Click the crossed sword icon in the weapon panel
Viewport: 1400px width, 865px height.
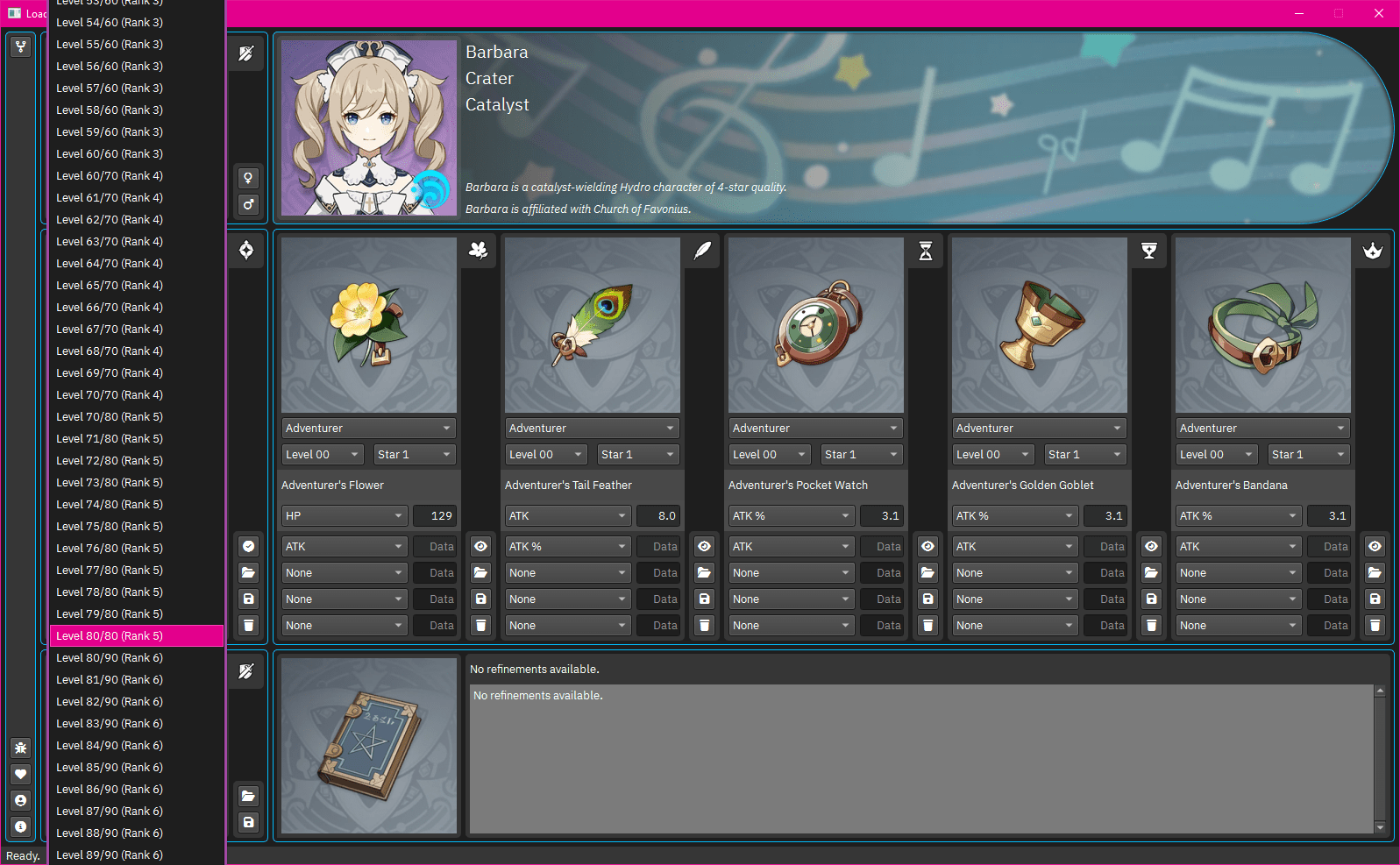click(246, 671)
